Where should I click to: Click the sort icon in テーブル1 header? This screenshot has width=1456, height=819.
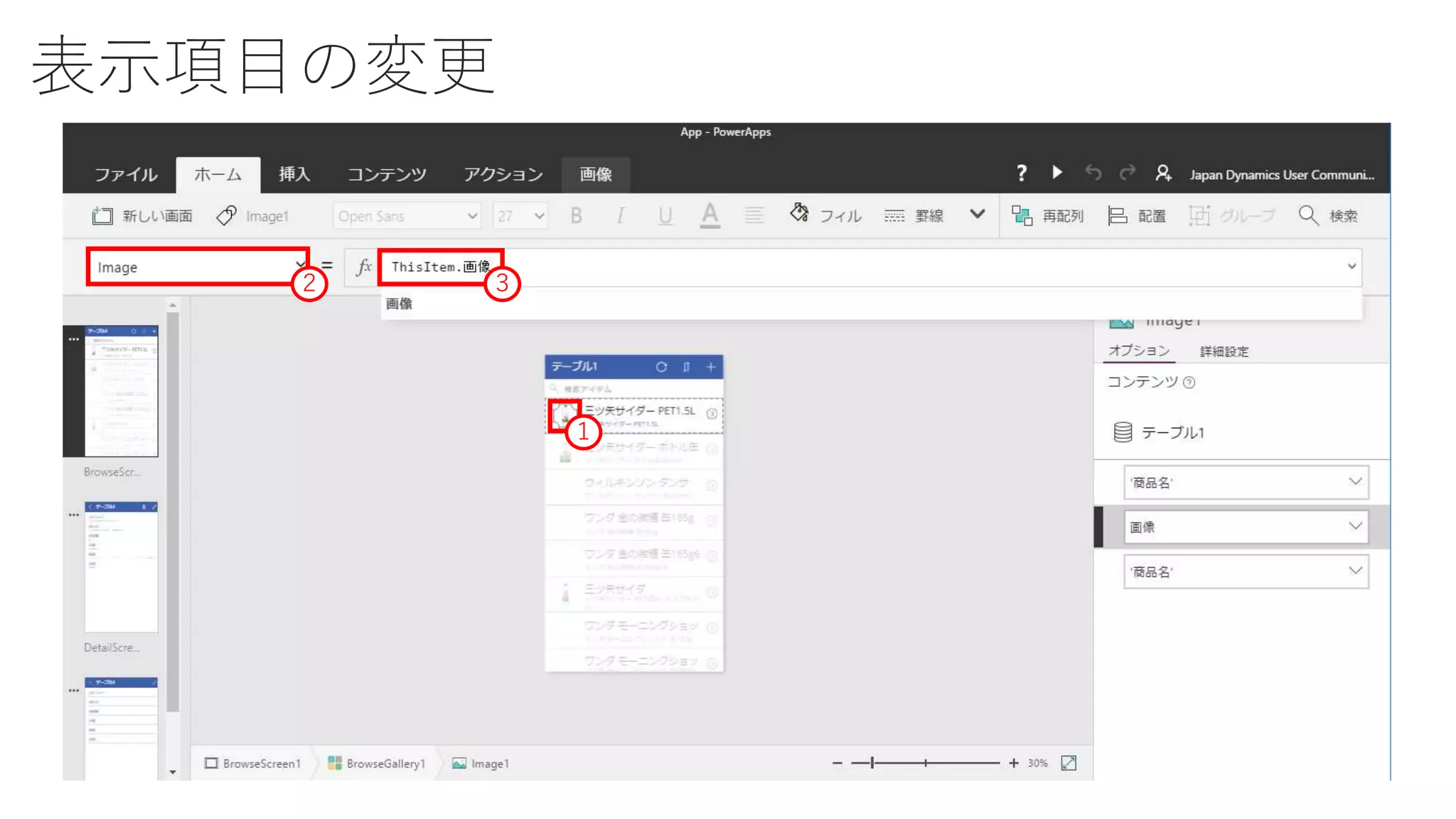686,367
